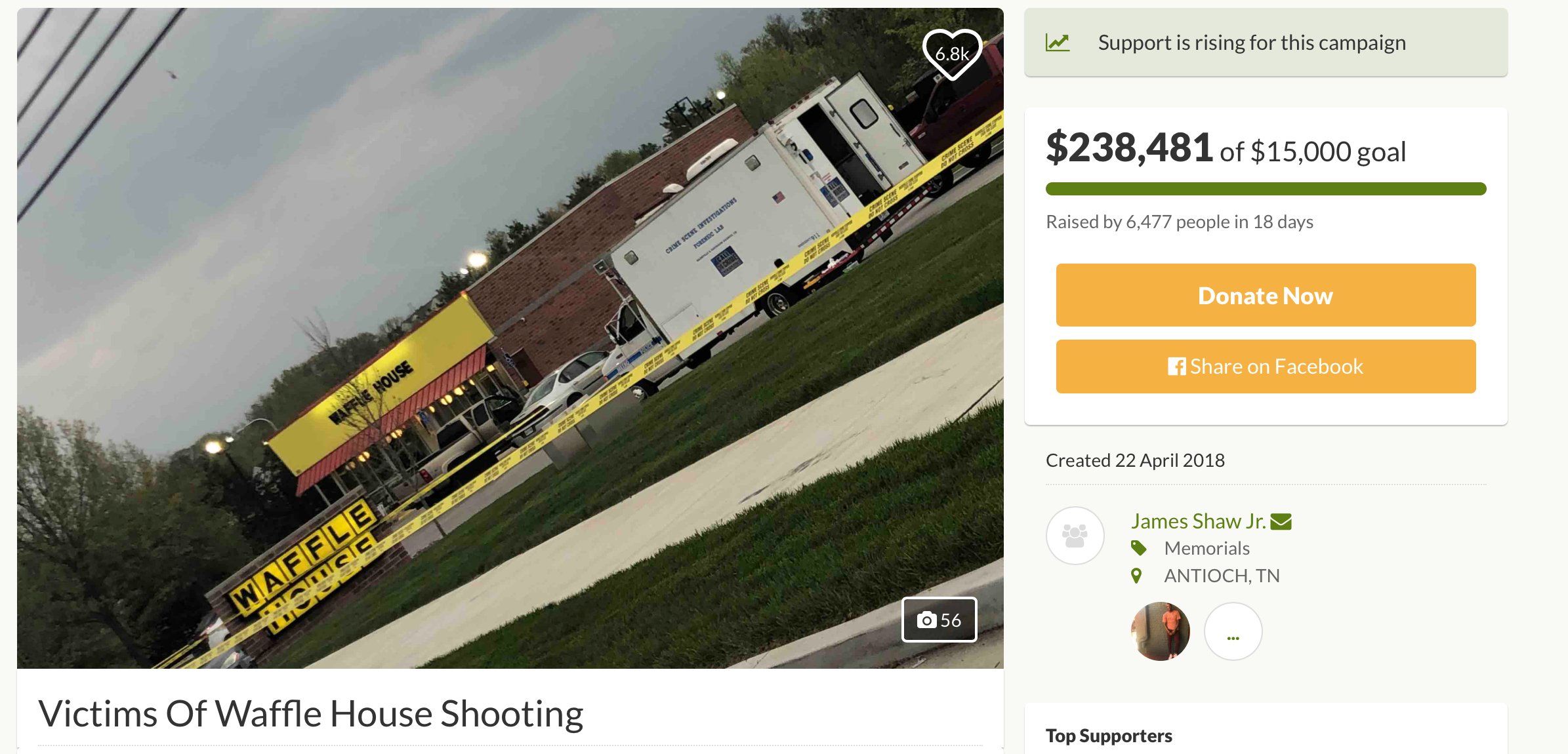Open James Shaw Jr. profile link

click(1198, 521)
